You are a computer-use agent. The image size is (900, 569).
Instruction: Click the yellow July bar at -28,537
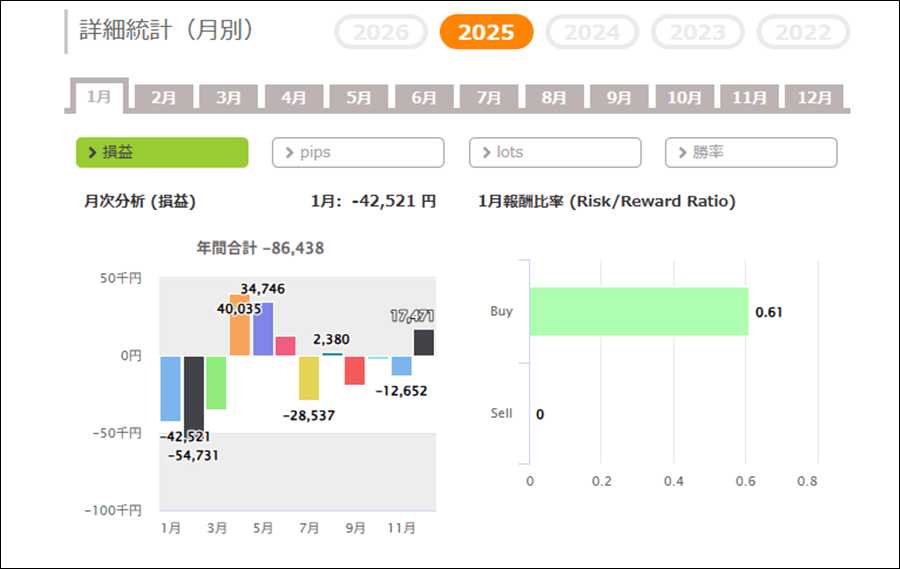[309, 378]
